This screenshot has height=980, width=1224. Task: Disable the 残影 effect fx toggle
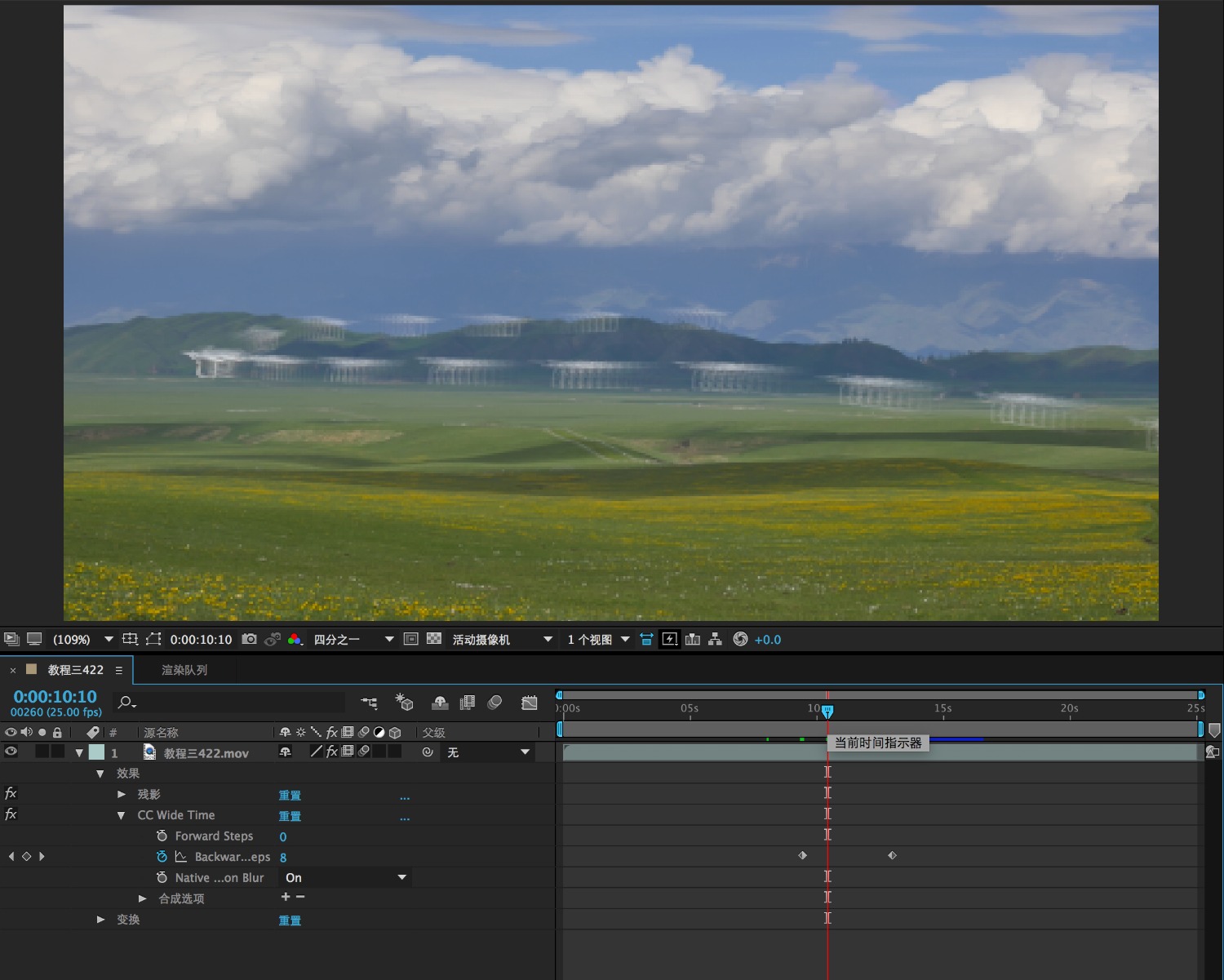pos(11,793)
